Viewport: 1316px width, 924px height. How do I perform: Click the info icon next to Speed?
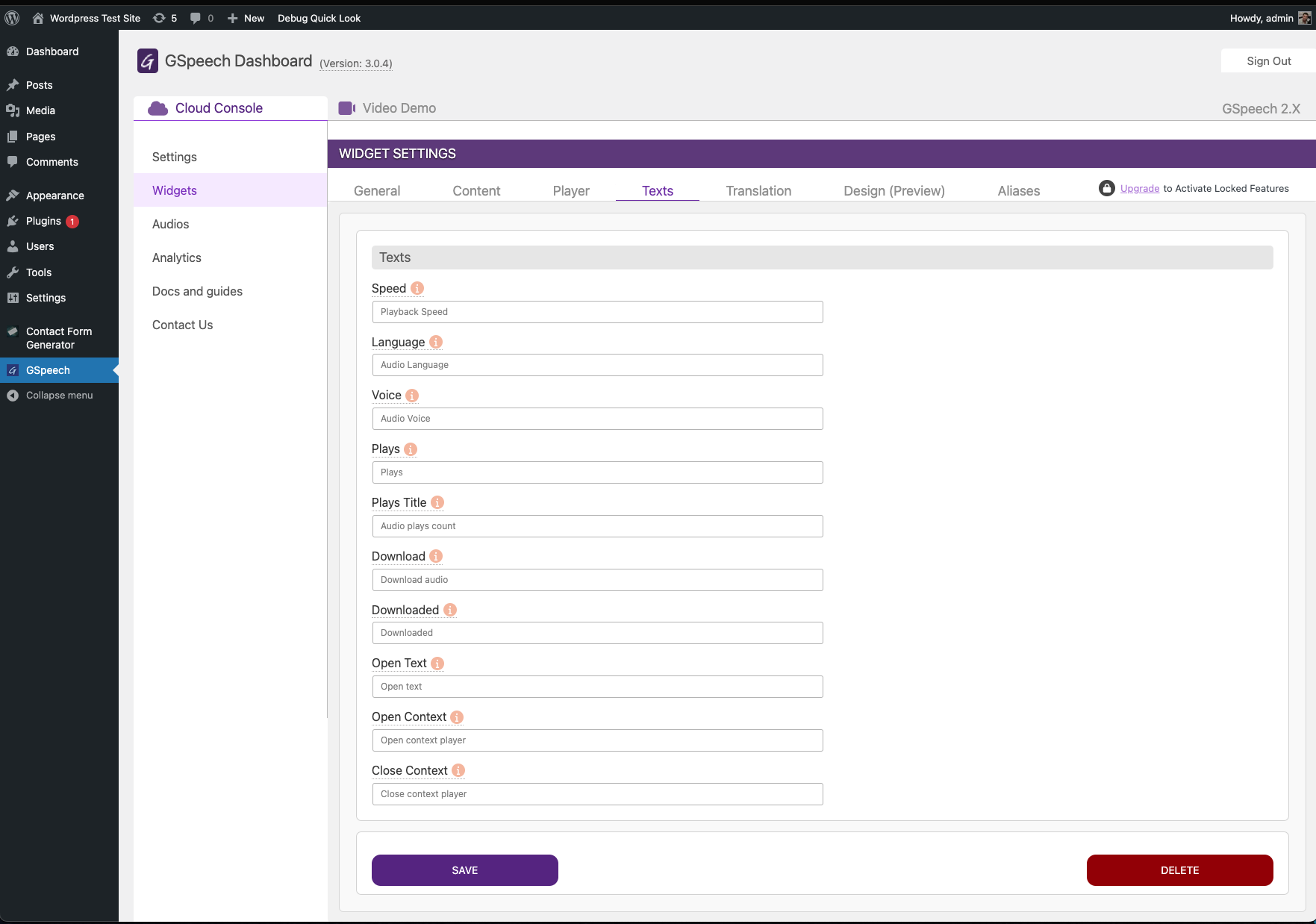click(x=417, y=288)
